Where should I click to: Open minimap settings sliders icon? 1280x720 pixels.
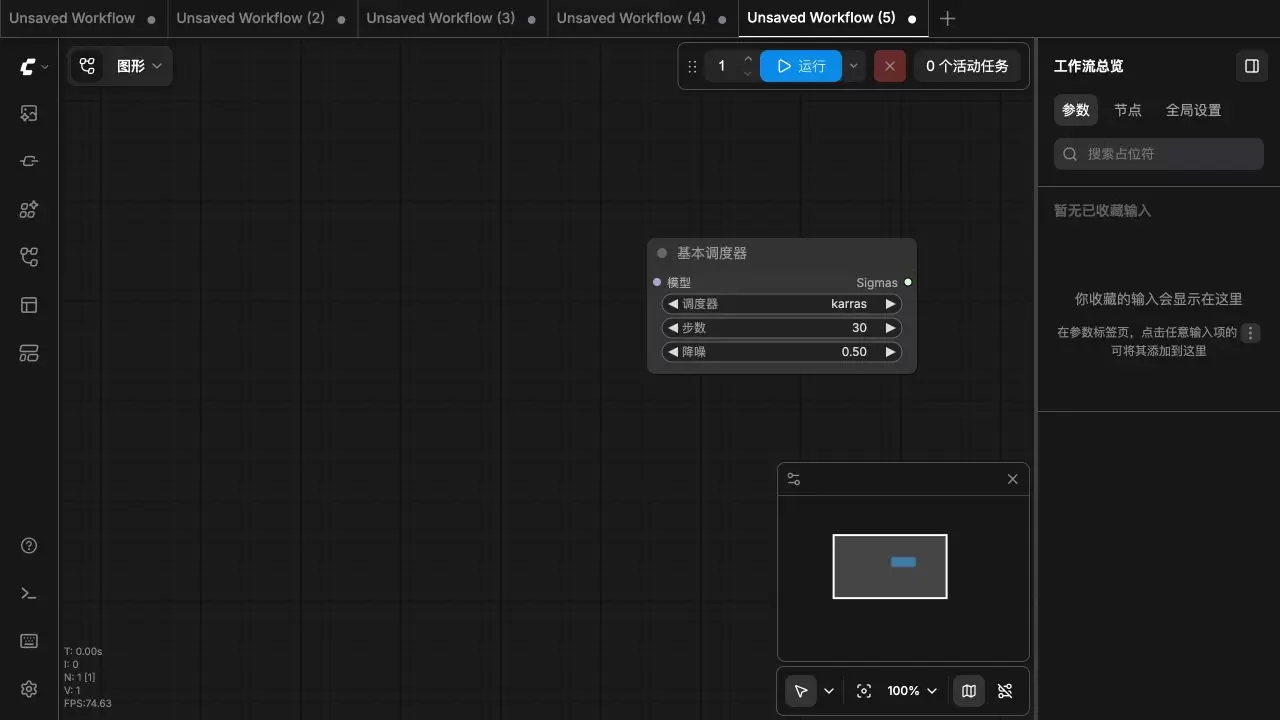[x=794, y=480]
